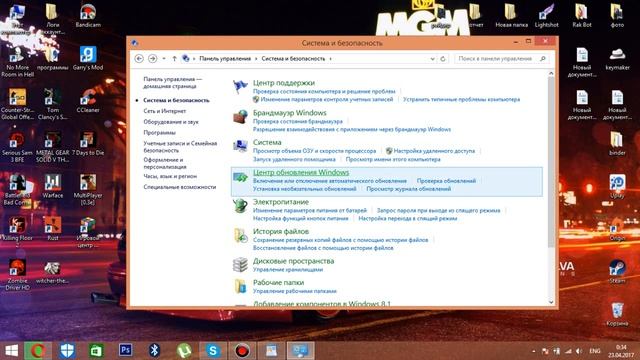Open the Центр обновления Windows heading link
This screenshot has width=640, height=360.
[x=301, y=172]
